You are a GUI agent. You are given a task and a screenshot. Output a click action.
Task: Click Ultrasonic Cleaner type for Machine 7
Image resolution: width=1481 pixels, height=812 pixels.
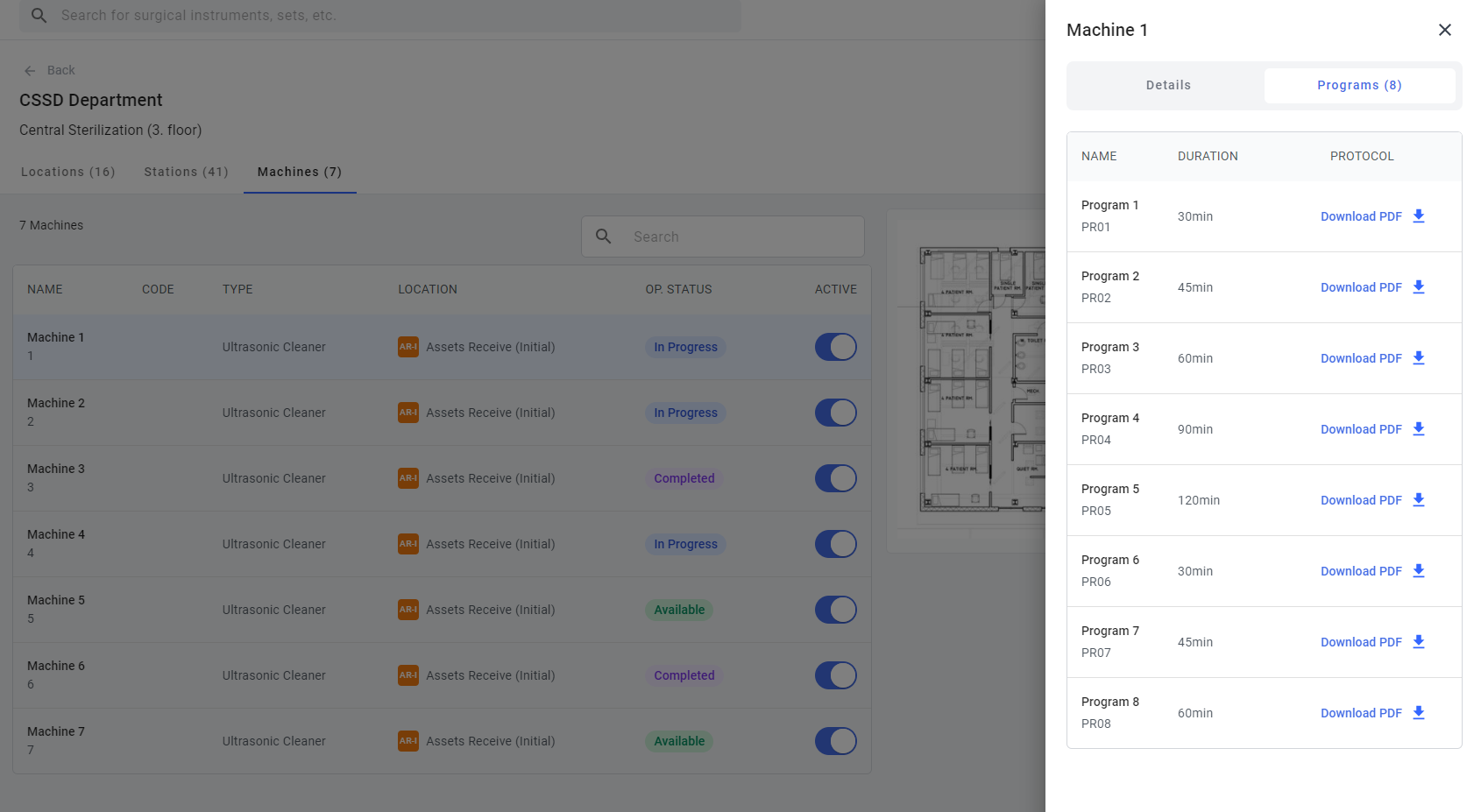[273, 741]
